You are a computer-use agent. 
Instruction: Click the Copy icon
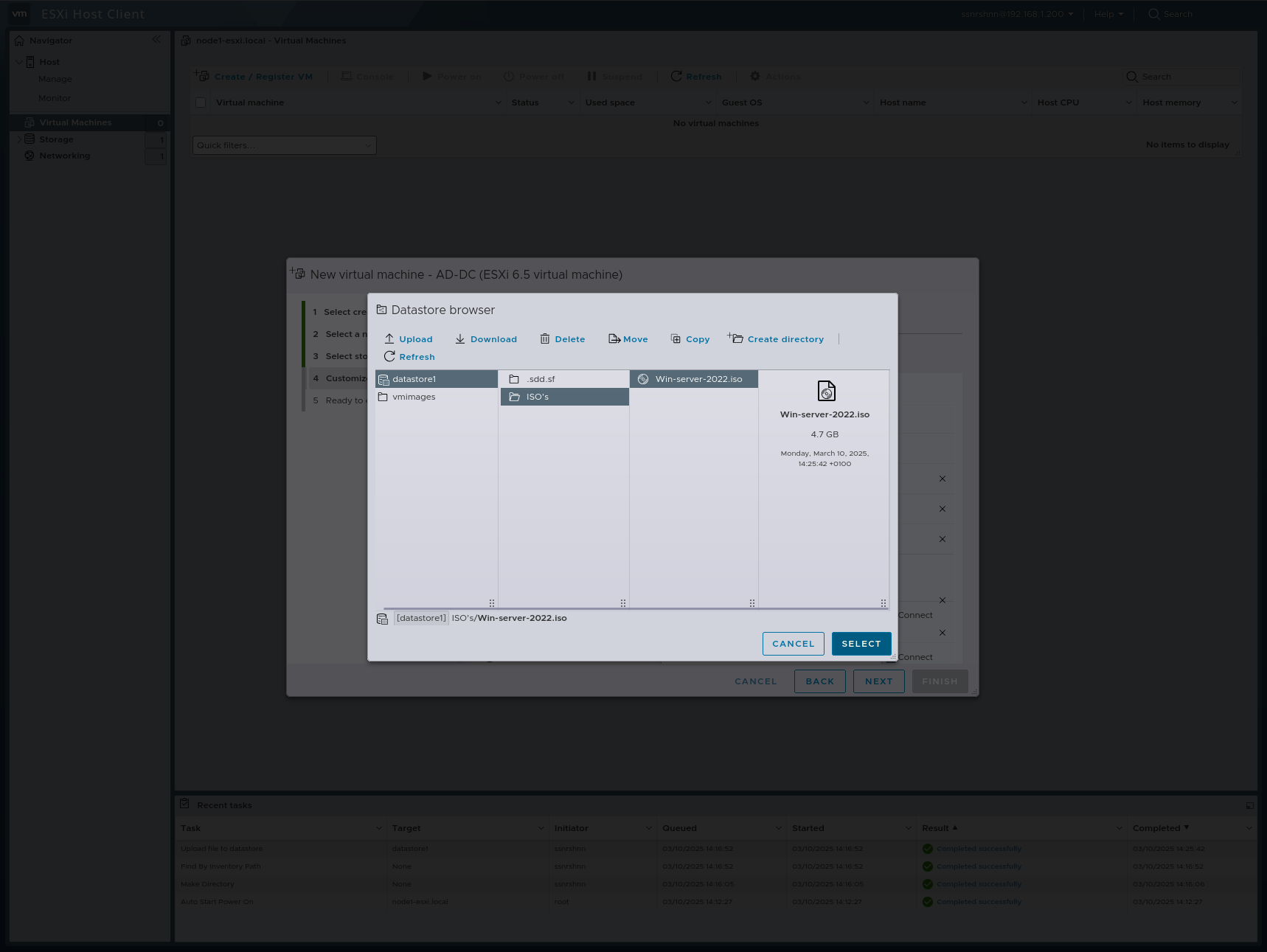tap(677, 338)
